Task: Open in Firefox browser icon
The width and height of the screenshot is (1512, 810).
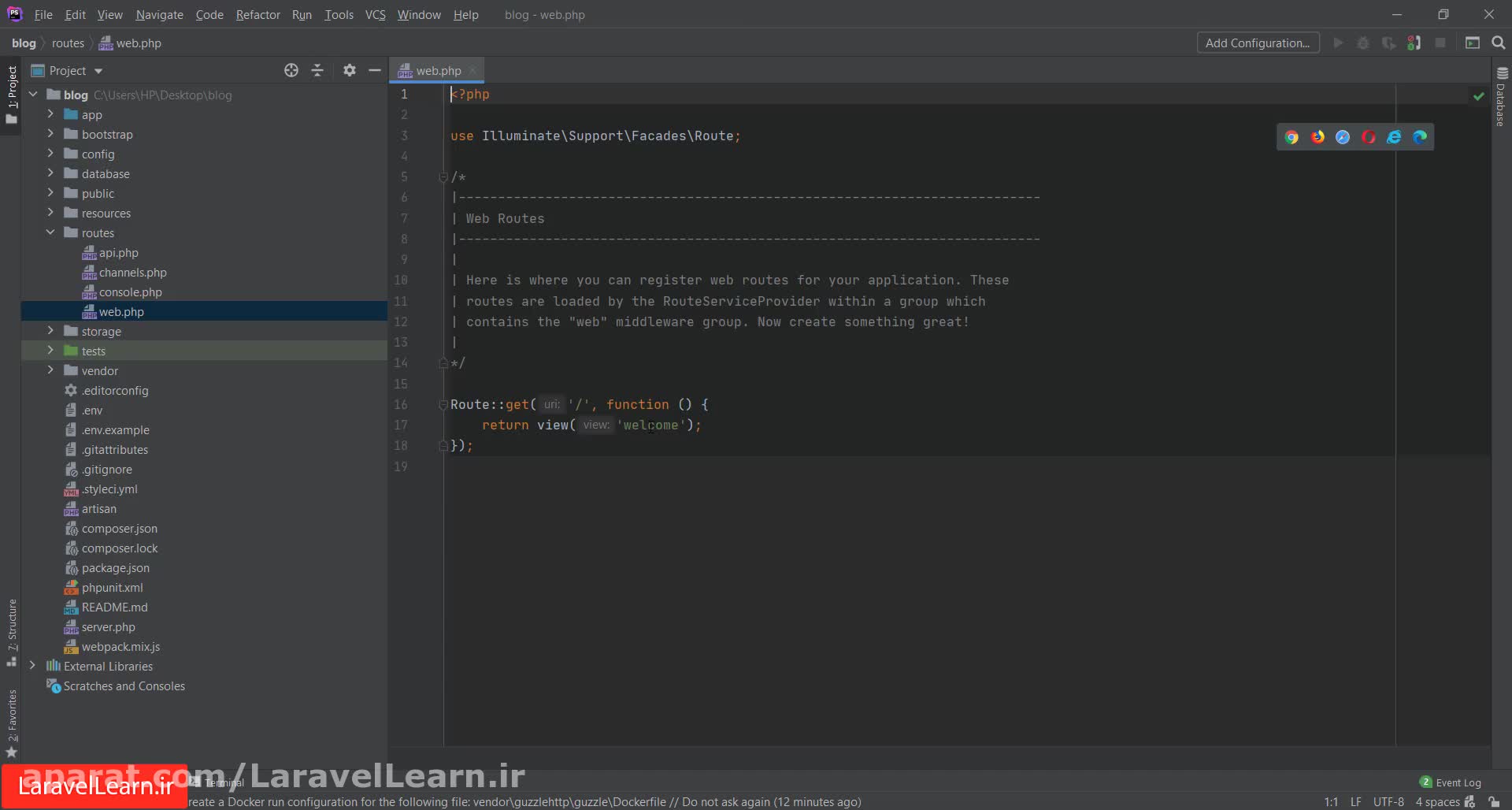Action: point(1317,137)
